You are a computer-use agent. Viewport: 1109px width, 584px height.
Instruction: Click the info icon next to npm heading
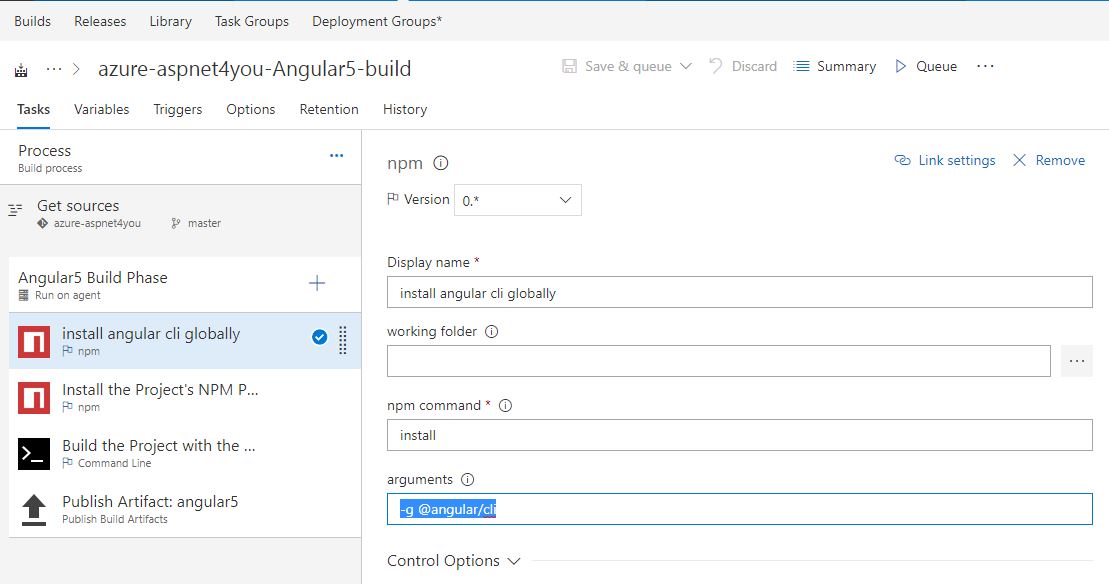tap(441, 163)
